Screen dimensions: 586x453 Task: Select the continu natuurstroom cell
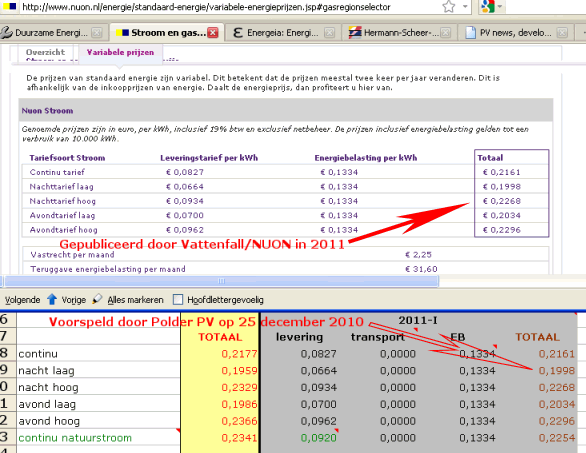click(x=98, y=438)
